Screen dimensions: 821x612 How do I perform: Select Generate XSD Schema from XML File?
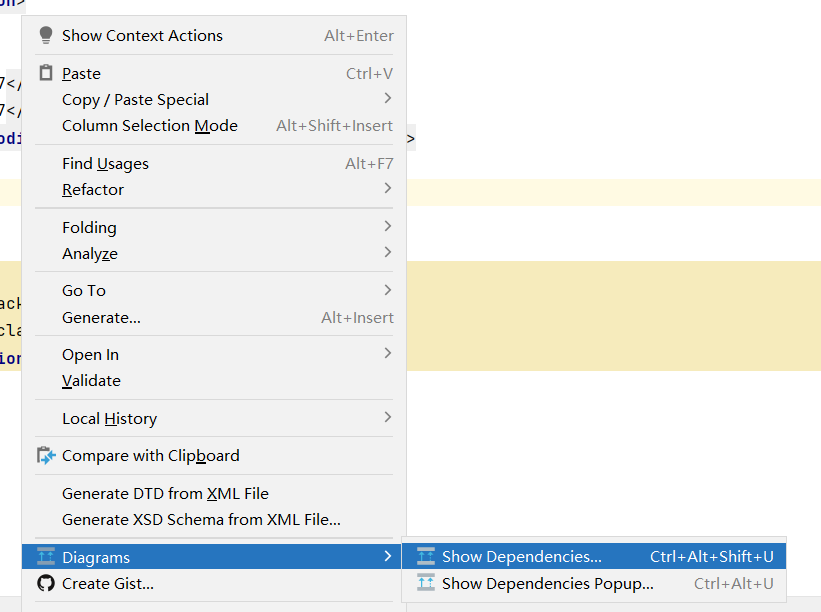click(201, 519)
